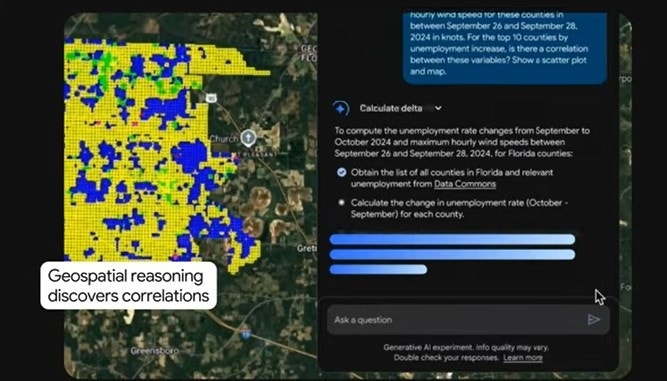Click the pending bullet for Calculate the change step
This screenshot has height=381, width=667.
pos(341,203)
